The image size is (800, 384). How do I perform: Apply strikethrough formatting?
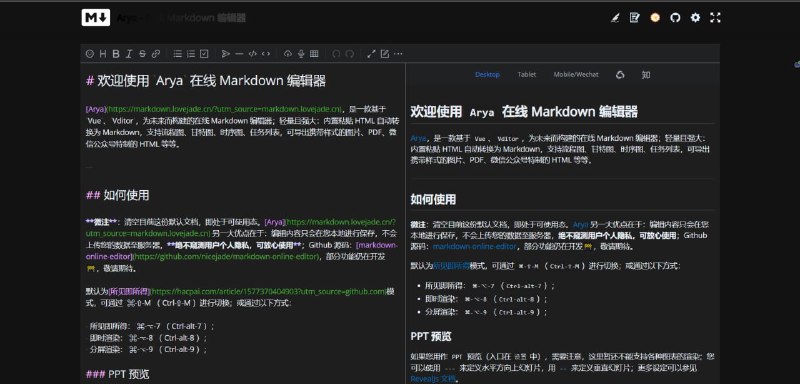tap(142, 54)
